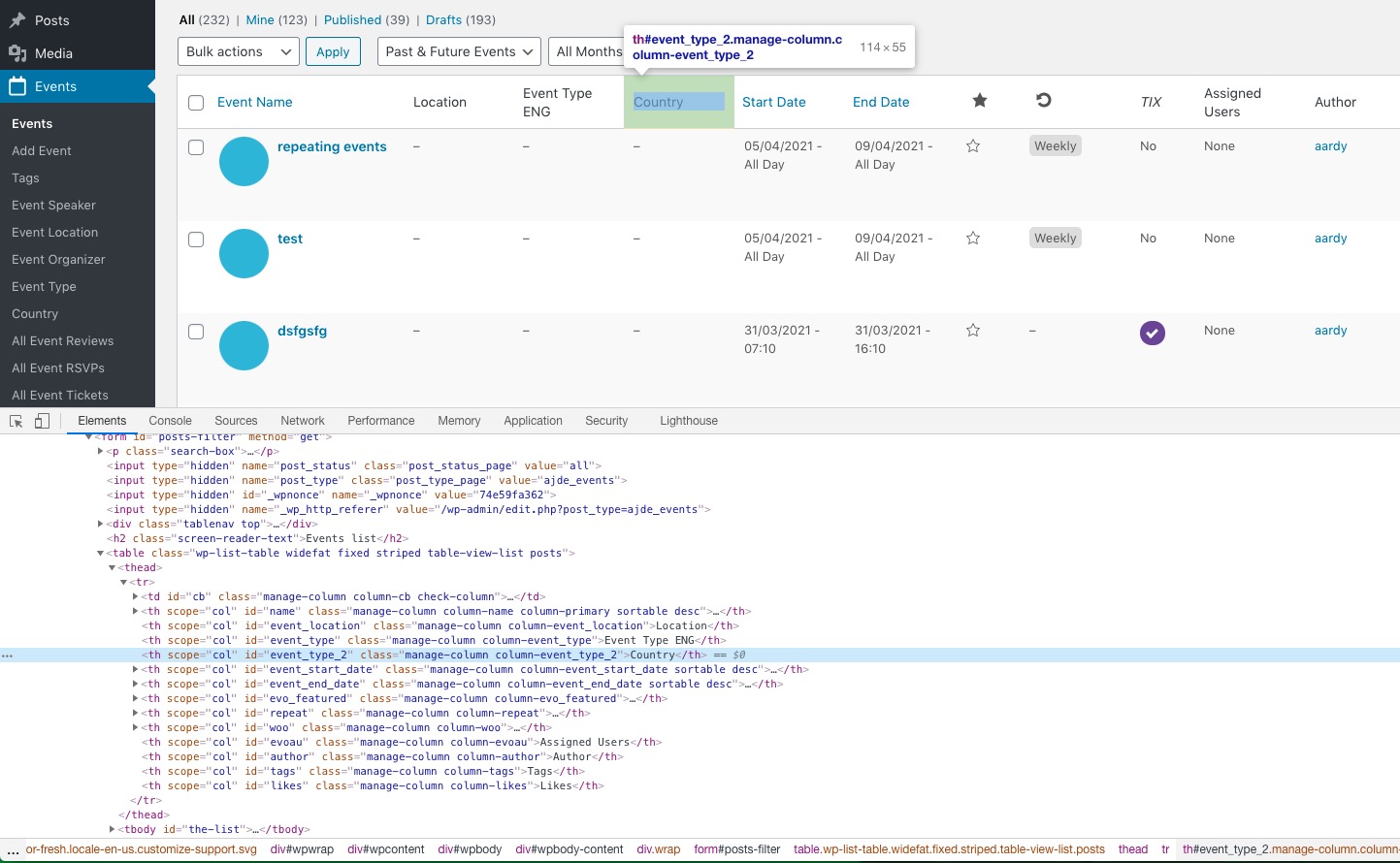Click the purple TIX checkmark on dsfgsfg row
1400x863 pixels.
click(x=1152, y=333)
